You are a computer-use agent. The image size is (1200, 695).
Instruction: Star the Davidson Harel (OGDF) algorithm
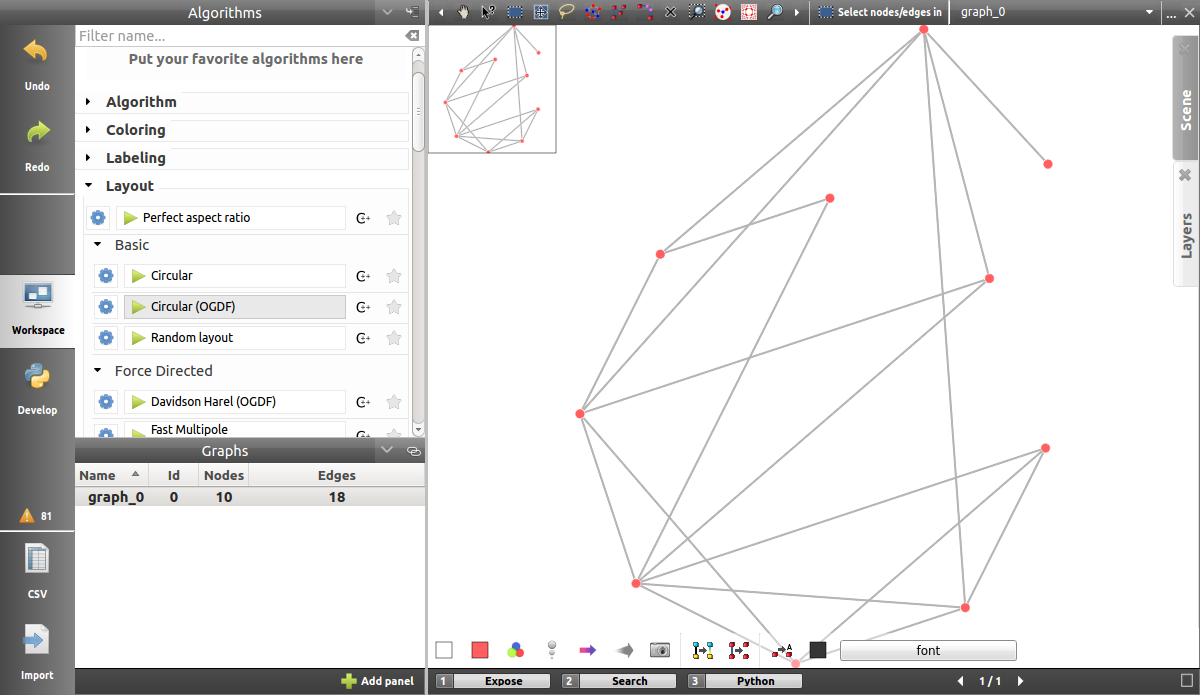(x=394, y=402)
